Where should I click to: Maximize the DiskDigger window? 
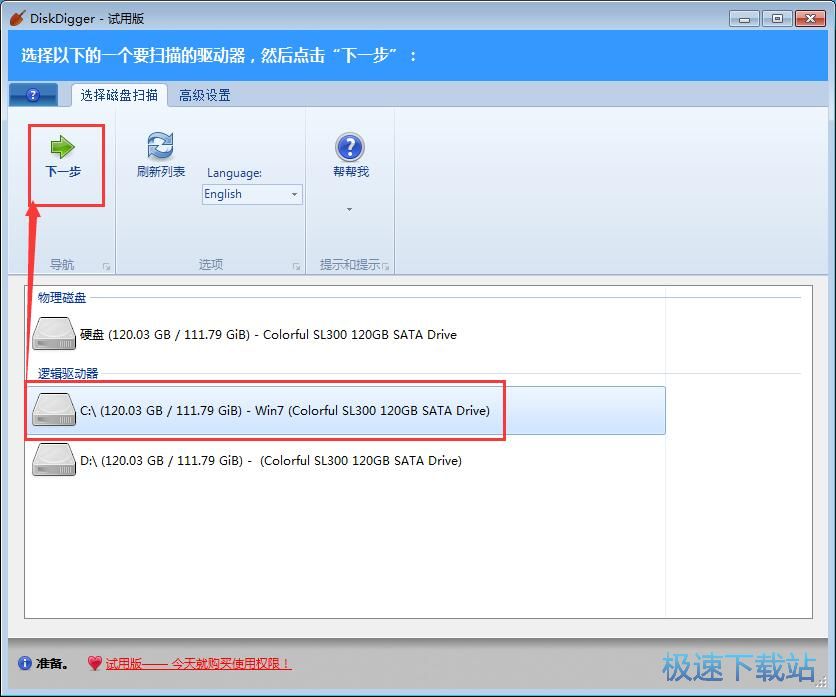tap(778, 18)
